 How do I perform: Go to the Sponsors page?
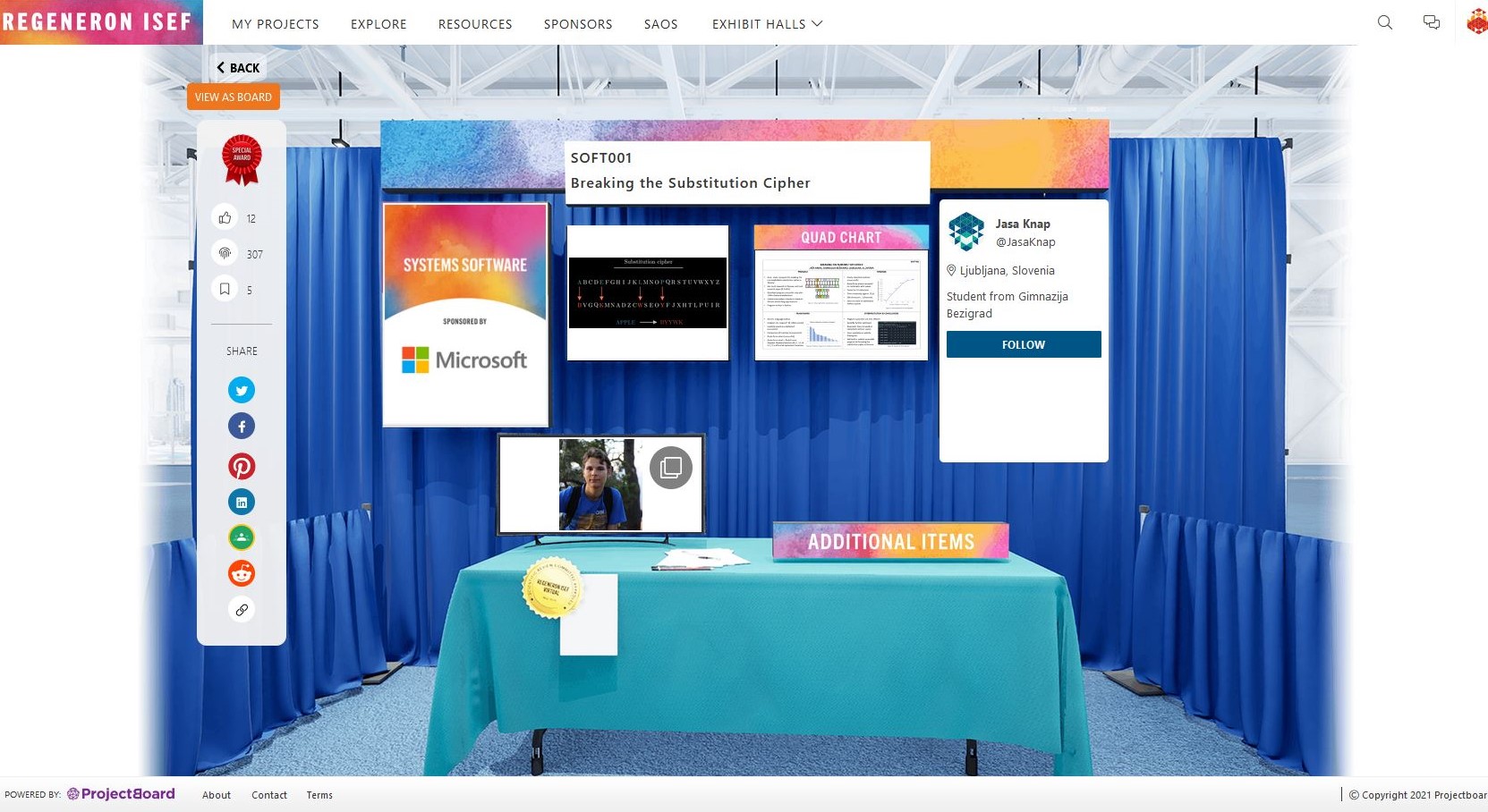pos(578,24)
